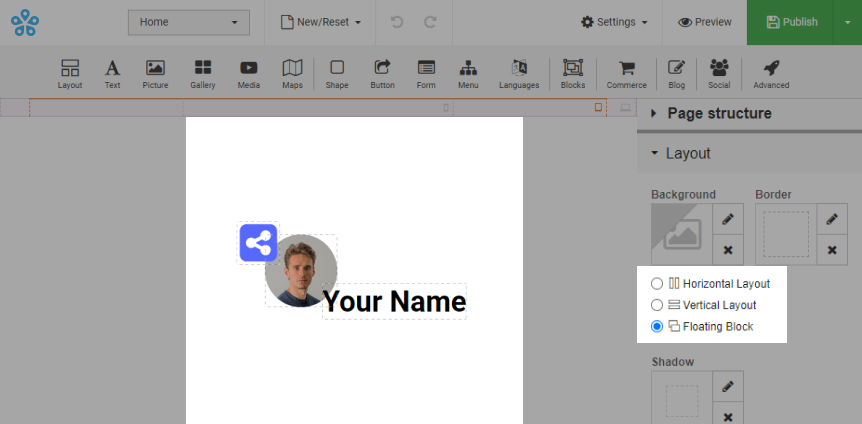
Task: Select Horizontal Layout radio option
Action: click(657, 284)
